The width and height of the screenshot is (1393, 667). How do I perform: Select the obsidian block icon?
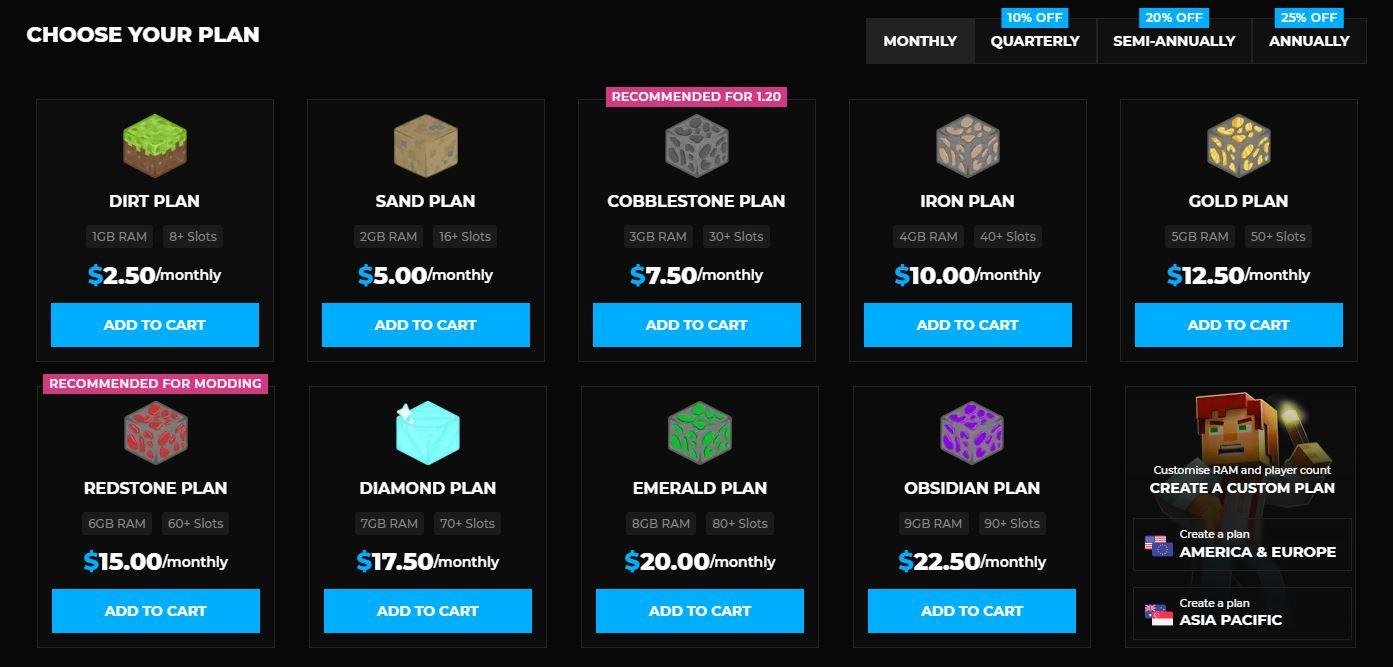(970, 432)
